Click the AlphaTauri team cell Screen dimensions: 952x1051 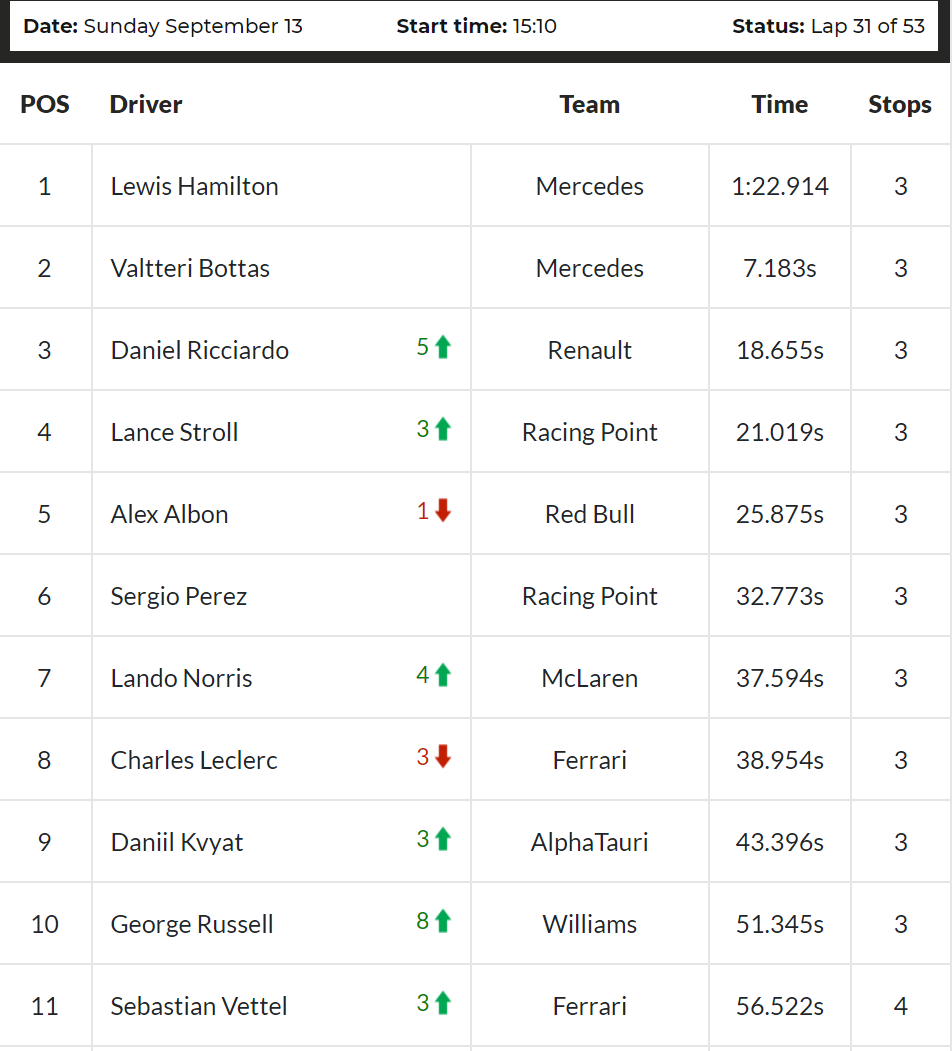point(590,842)
